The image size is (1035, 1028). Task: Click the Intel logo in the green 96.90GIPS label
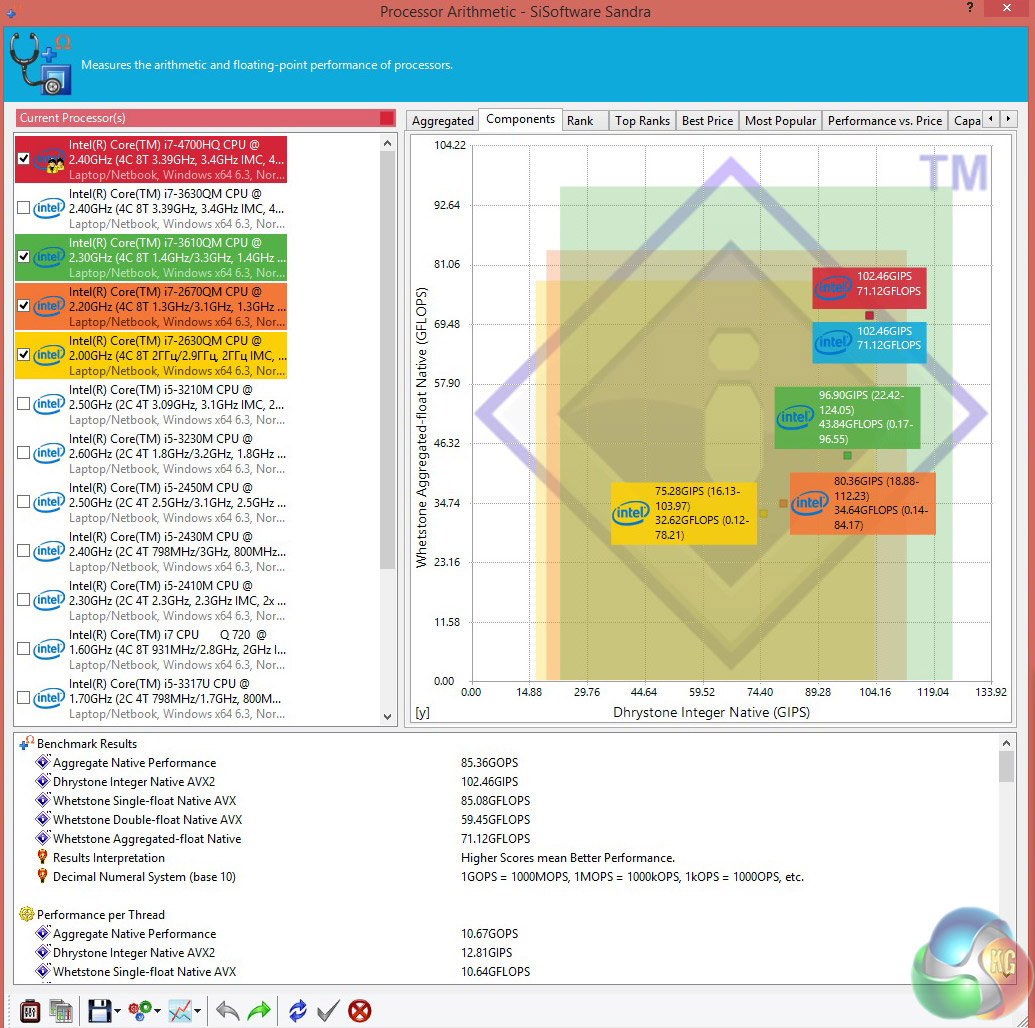pos(795,417)
